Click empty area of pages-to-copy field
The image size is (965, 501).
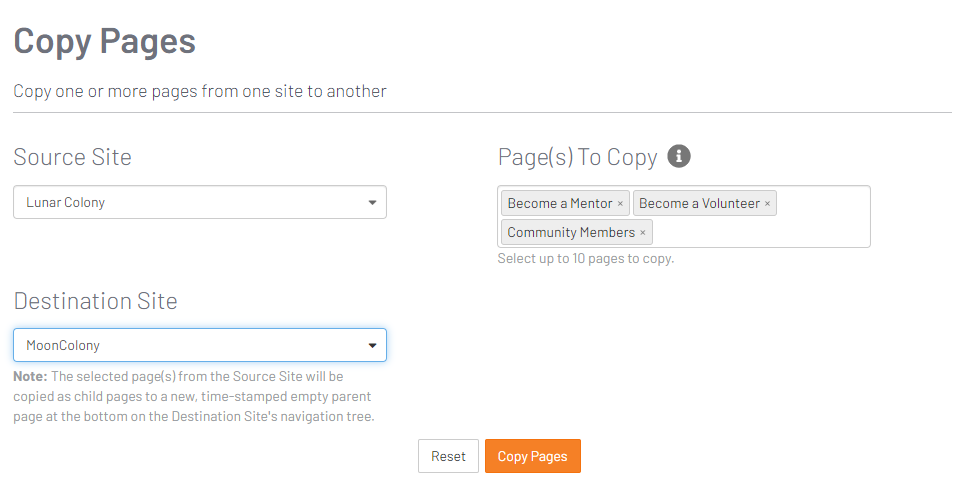coord(760,233)
